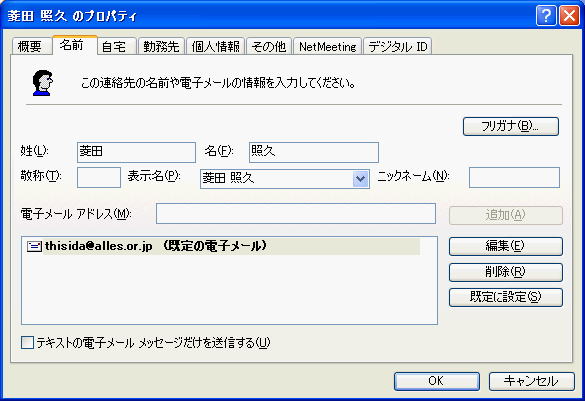Image resolution: width=585 pixels, height=401 pixels.
Task: Open the デジタル ID tab
Action: tap(397, 47)
